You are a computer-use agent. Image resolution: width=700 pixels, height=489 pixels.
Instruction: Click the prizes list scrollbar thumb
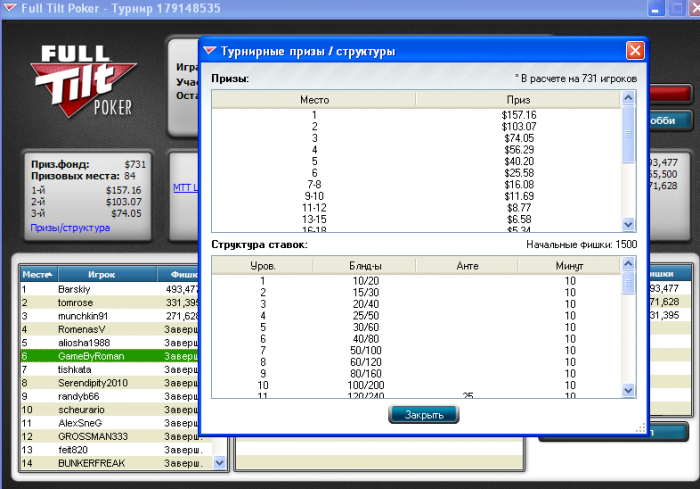[x=628, y=134]
